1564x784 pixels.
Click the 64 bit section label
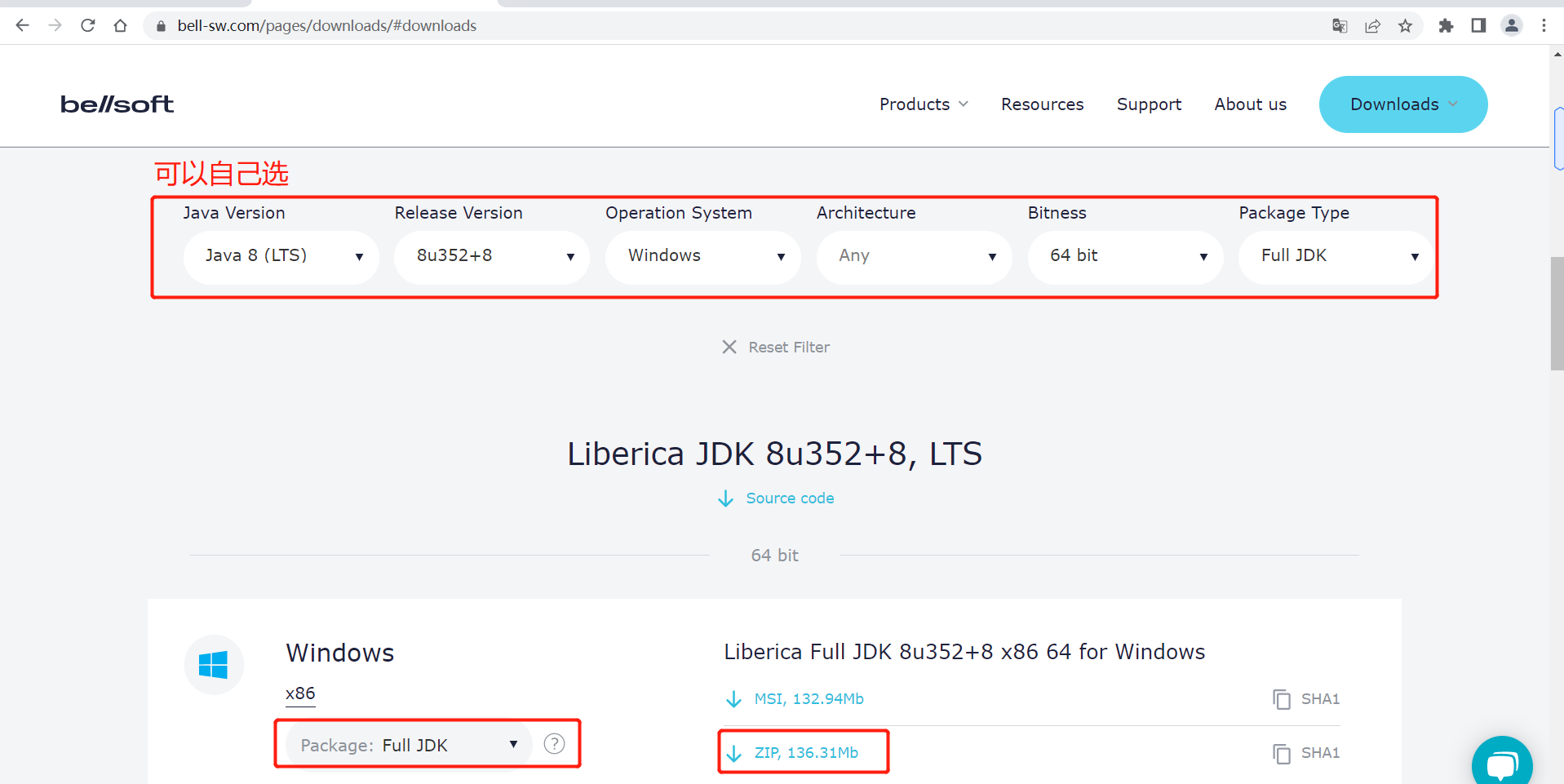(x=774, y=556)
